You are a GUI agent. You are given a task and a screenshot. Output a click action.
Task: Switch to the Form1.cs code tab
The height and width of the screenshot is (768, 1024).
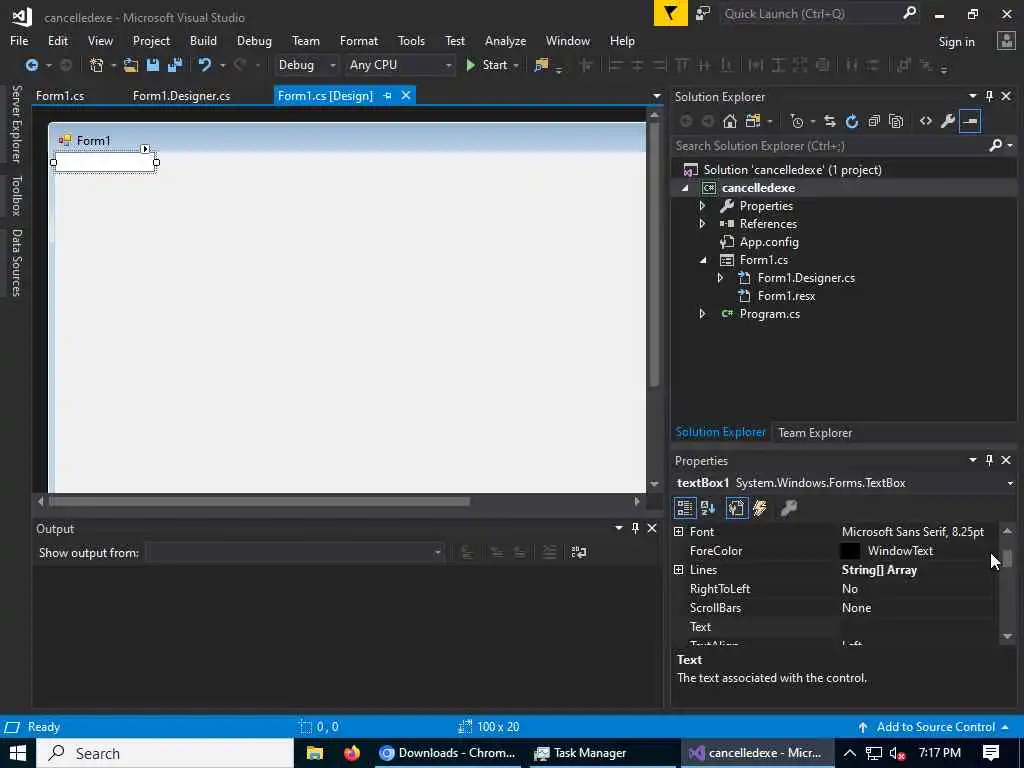60,95
